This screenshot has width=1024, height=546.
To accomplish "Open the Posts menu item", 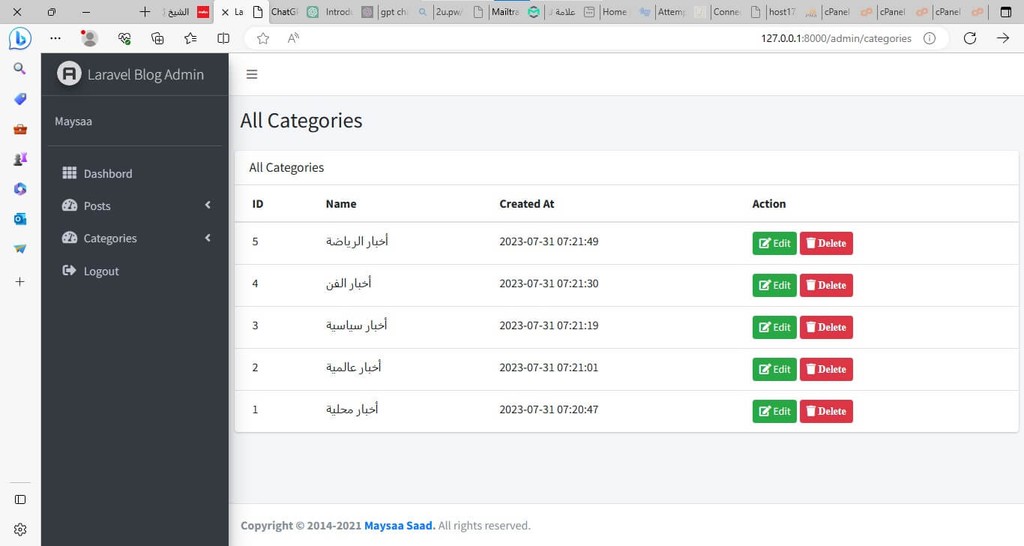I will [x=135, y=205].
